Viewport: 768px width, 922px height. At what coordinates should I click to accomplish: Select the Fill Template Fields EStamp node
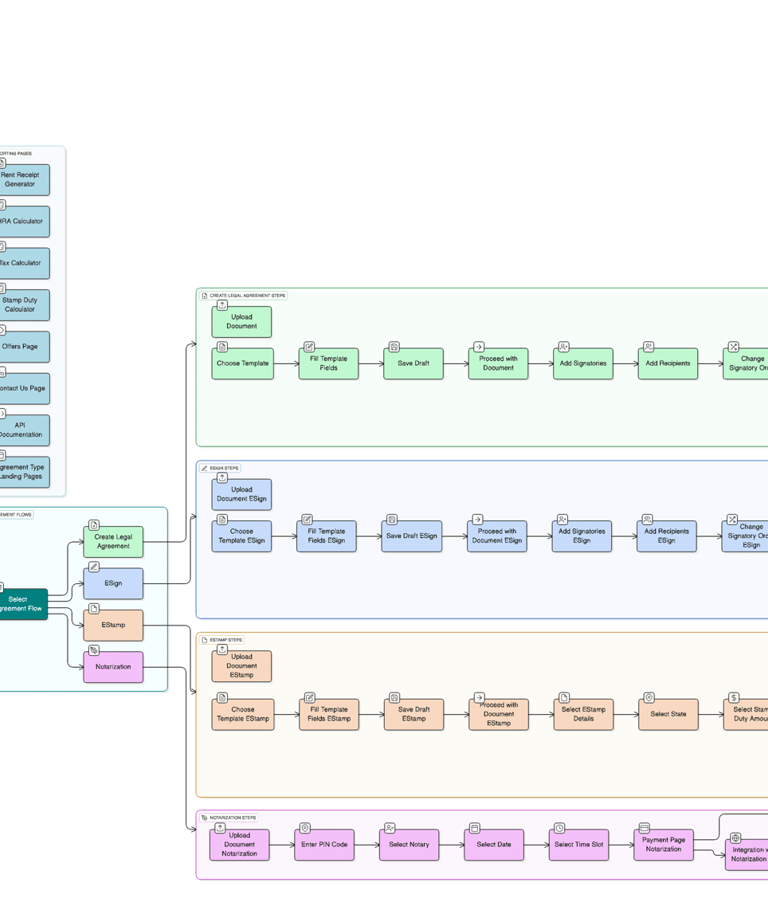[x=329, y=714]
